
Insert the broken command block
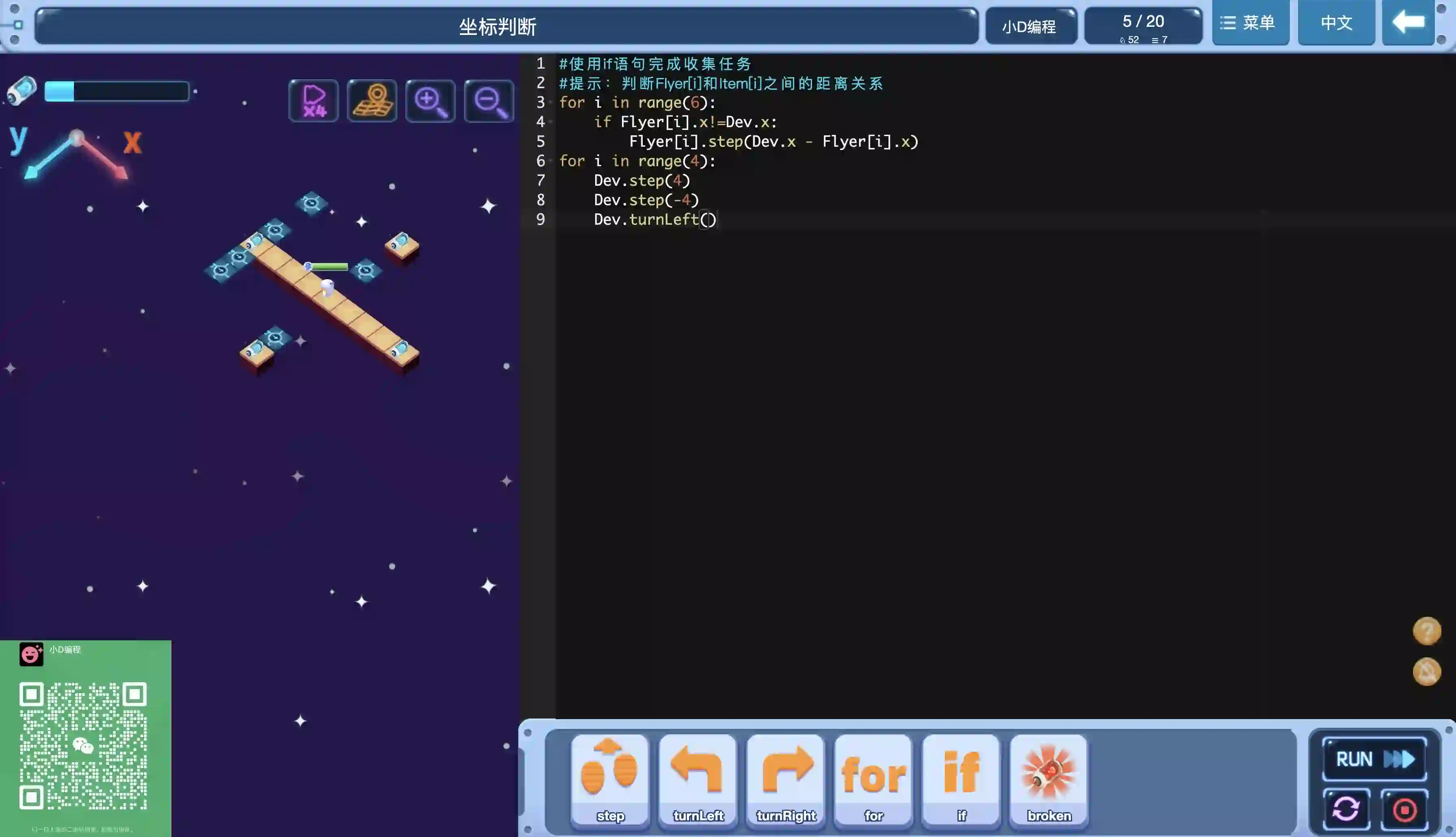pos(1049,780)
